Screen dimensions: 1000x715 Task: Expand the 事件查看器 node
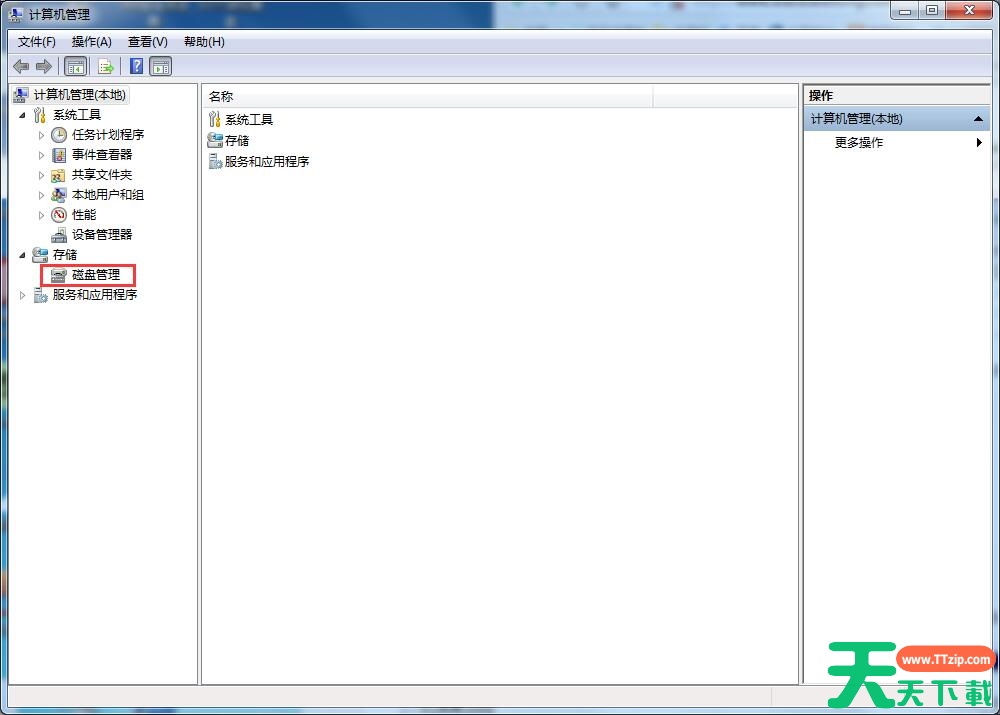coord(41,155)
